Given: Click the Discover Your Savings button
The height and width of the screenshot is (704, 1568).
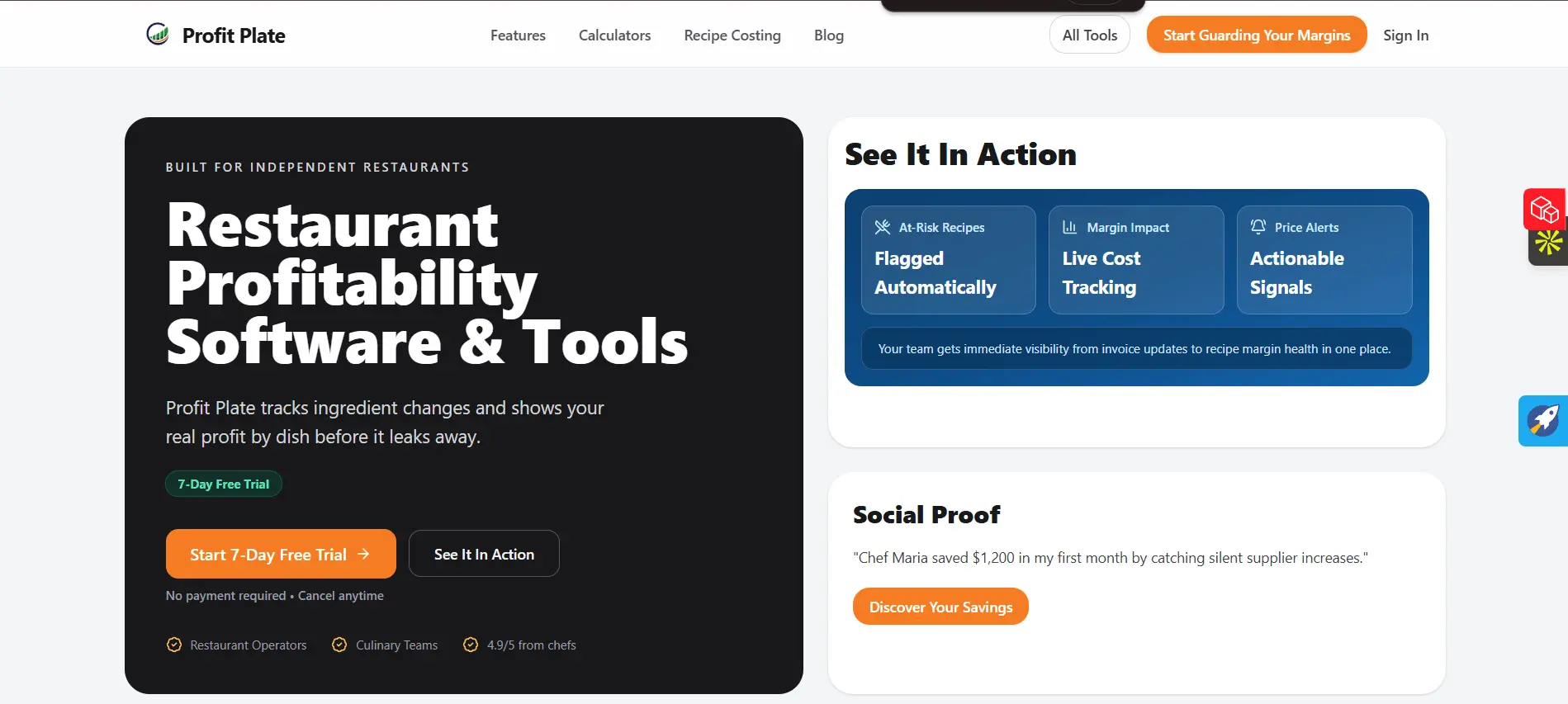Looking at the screenshot, I should pyautogui.click(x=940, y=607).
